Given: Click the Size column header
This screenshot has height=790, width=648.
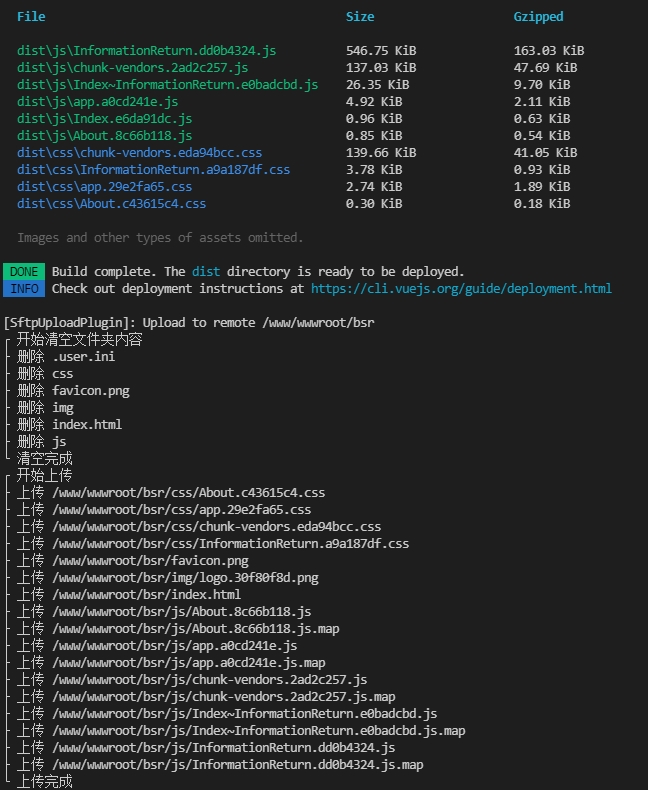Looking at the screenshot, I should (360, 16).
